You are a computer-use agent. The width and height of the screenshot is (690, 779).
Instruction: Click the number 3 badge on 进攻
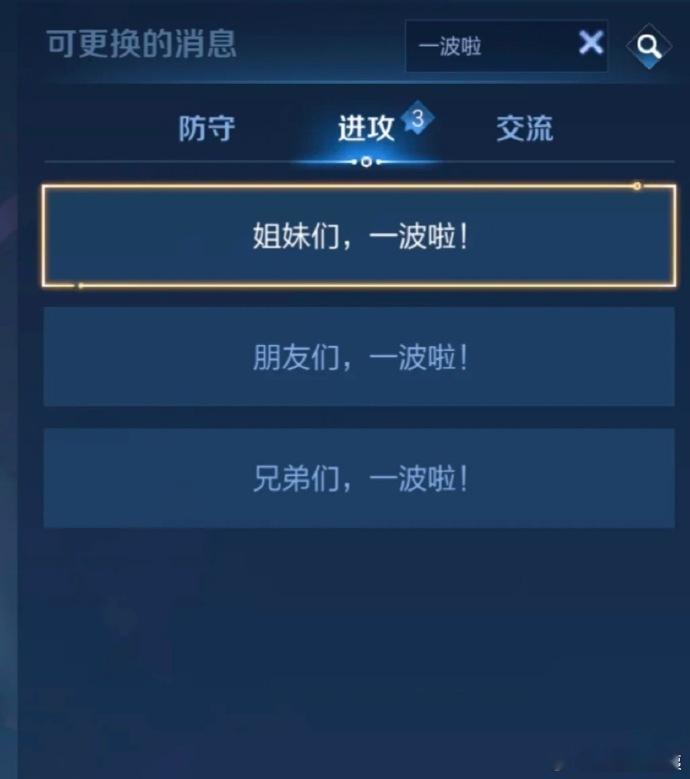(418, 118)
